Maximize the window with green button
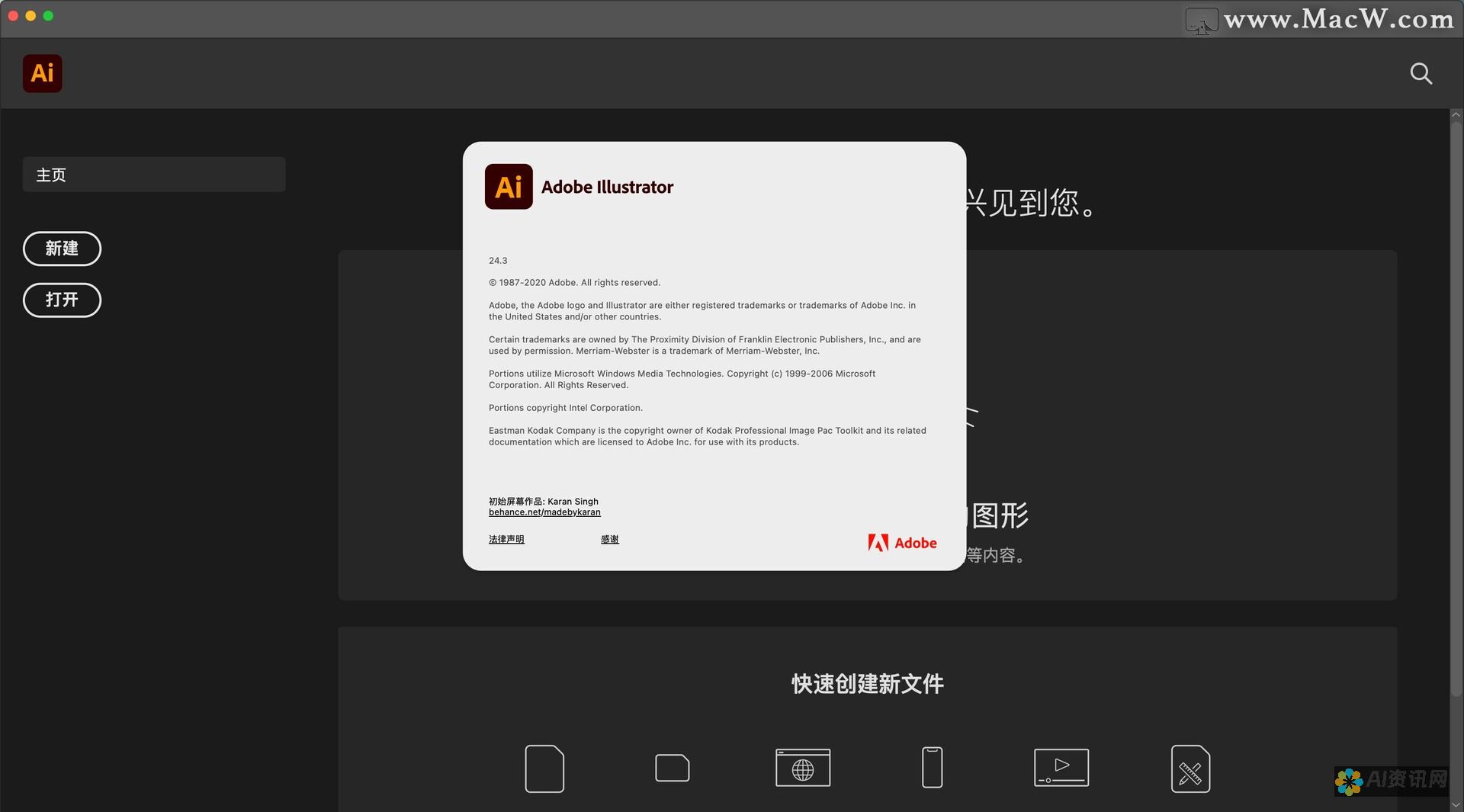The width and height of the screenshot is (1464, 812). [x=48, y=16]
